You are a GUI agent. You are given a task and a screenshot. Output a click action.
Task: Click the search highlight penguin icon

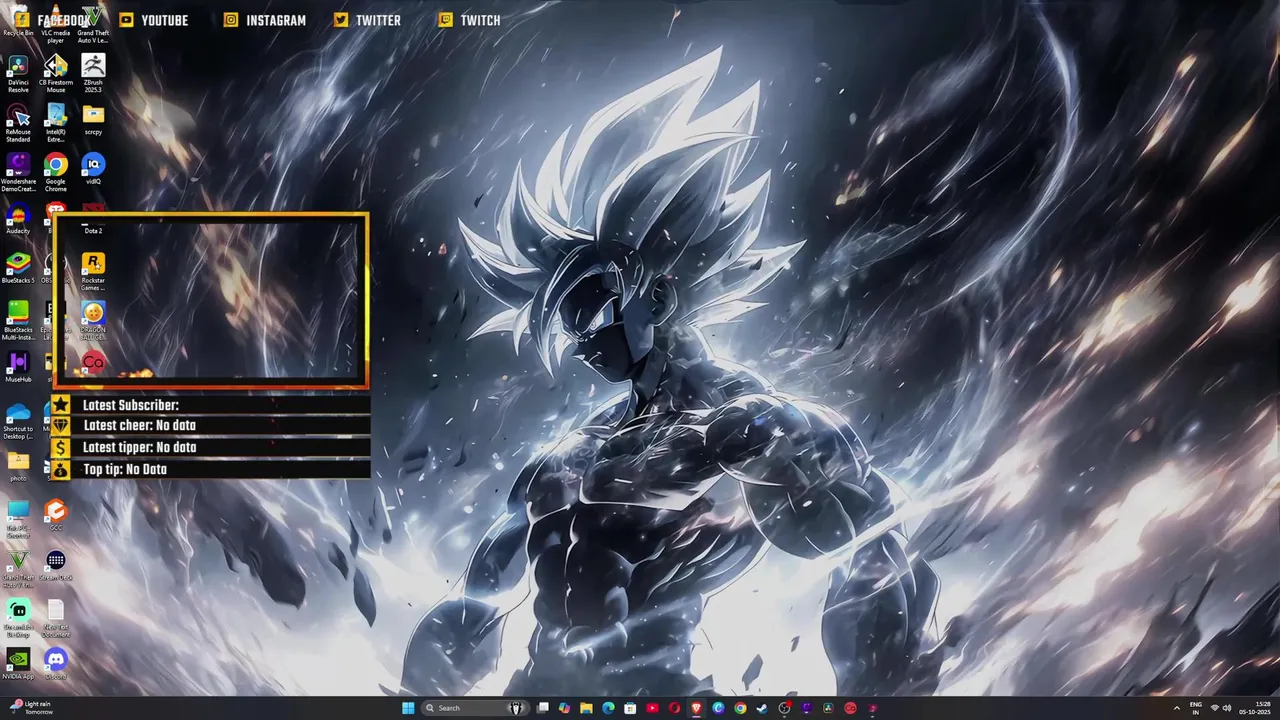(x=515, y=708)
